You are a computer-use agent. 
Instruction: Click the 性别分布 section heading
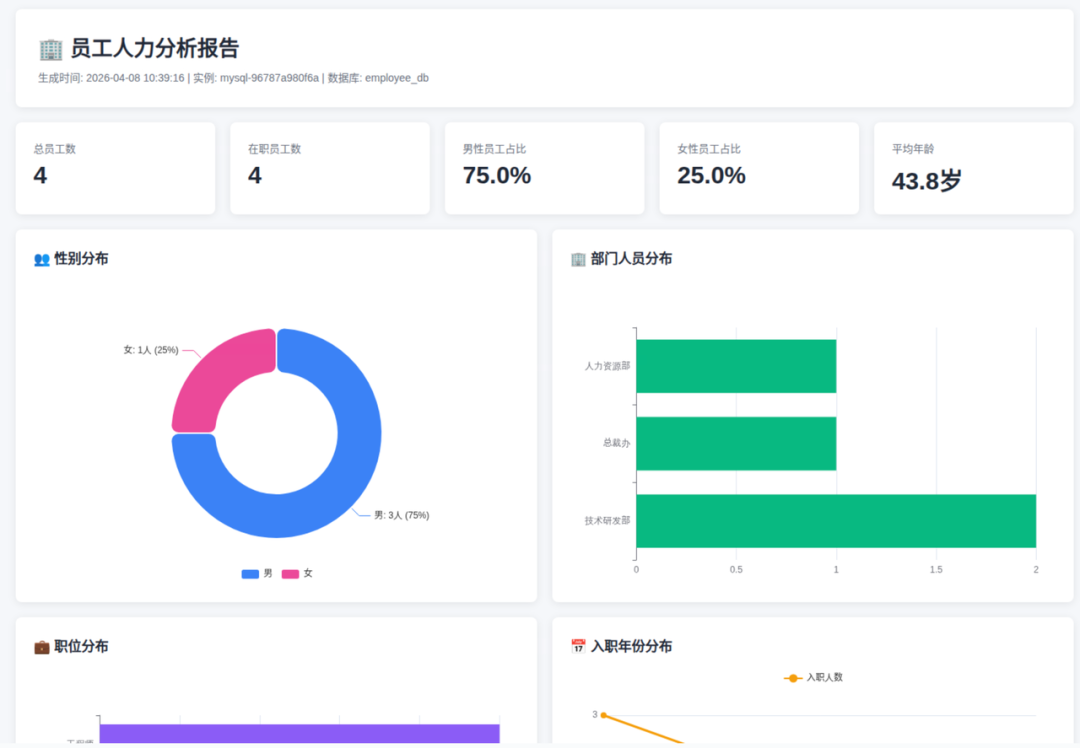click(x=81, y=259)
